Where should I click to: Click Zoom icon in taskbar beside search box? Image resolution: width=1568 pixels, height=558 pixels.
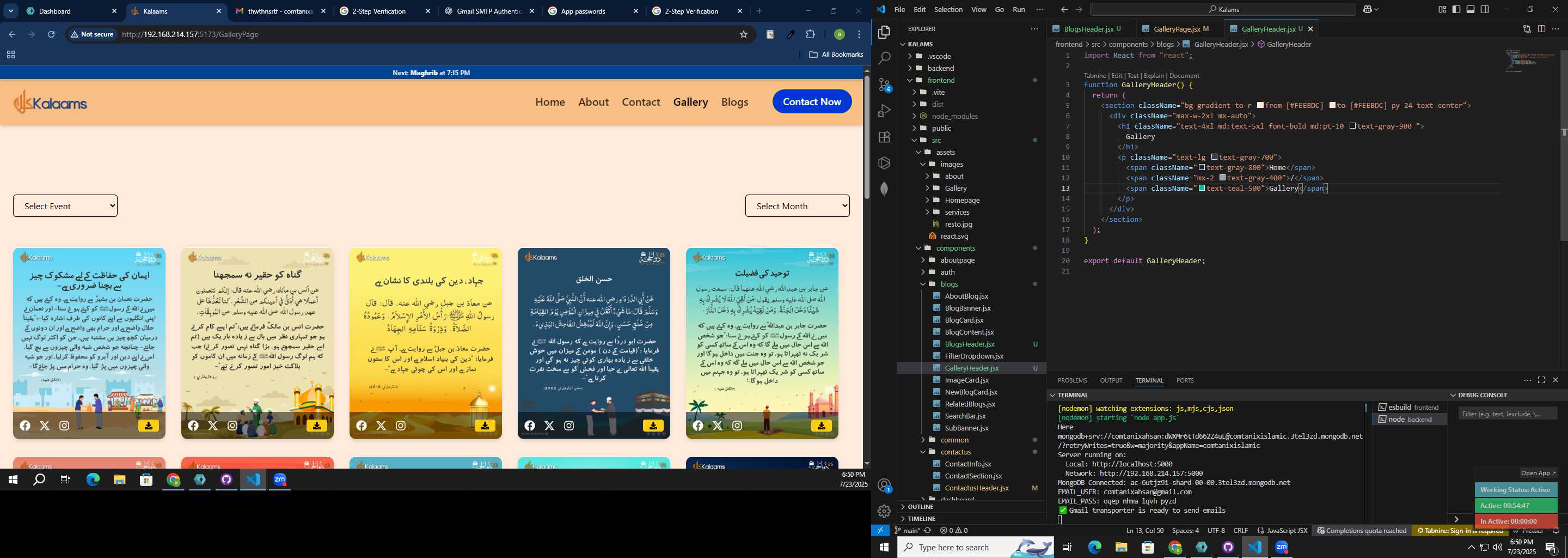[1282, 547]
